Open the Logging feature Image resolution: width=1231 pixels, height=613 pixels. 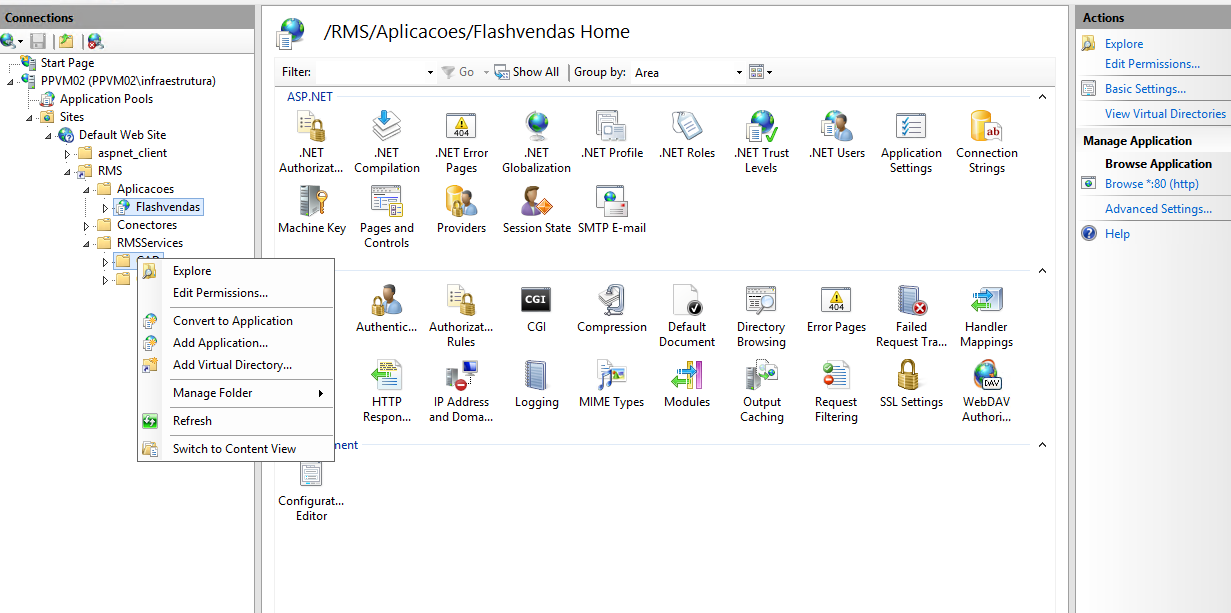[x=536, y=384]
